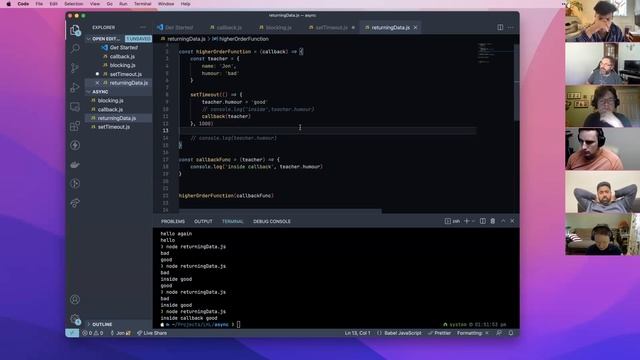Click the zsh terminal profile indicator
This screenshot has height=360, width=640.
point(452,221)
